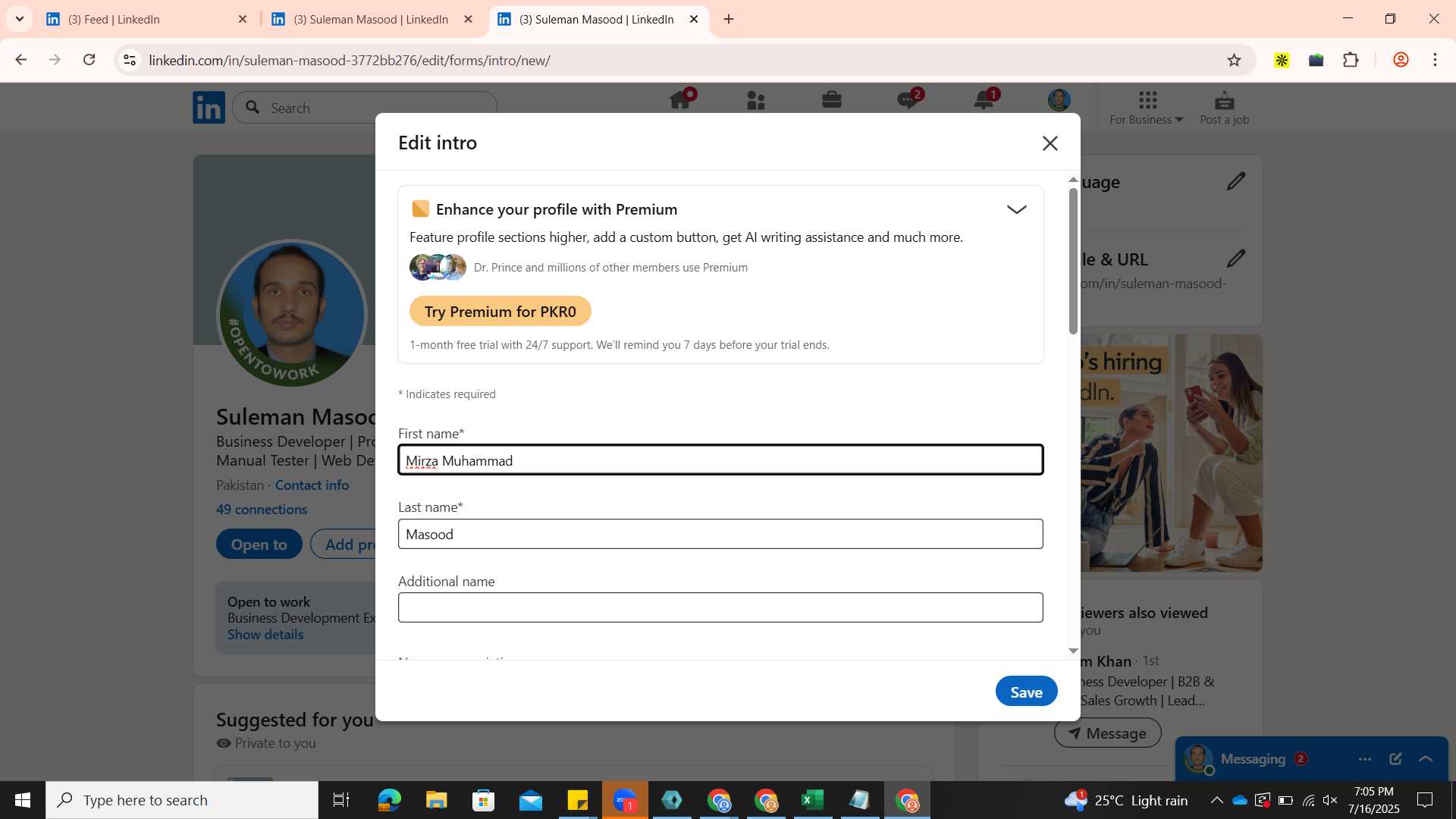Open Excel from taskbar
The image size is (1456, 819).
[813, 800]
